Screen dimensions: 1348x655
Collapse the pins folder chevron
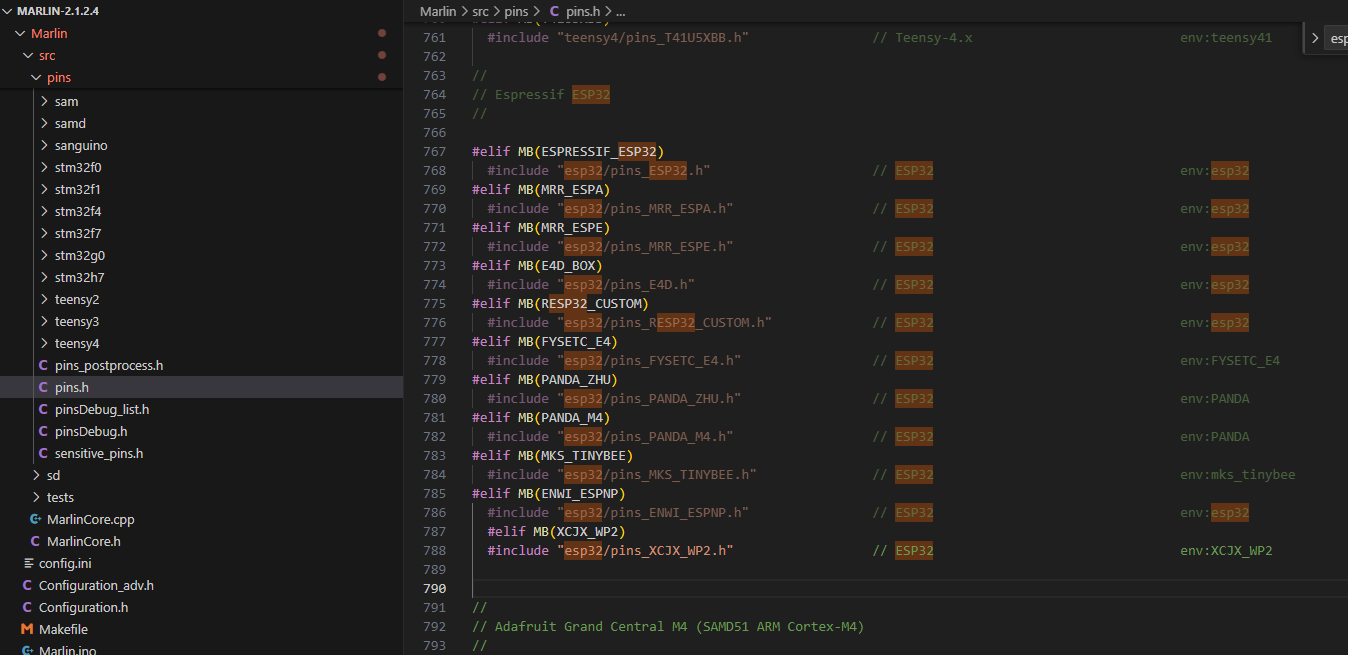pyautogui.click(x=36, y=77)
